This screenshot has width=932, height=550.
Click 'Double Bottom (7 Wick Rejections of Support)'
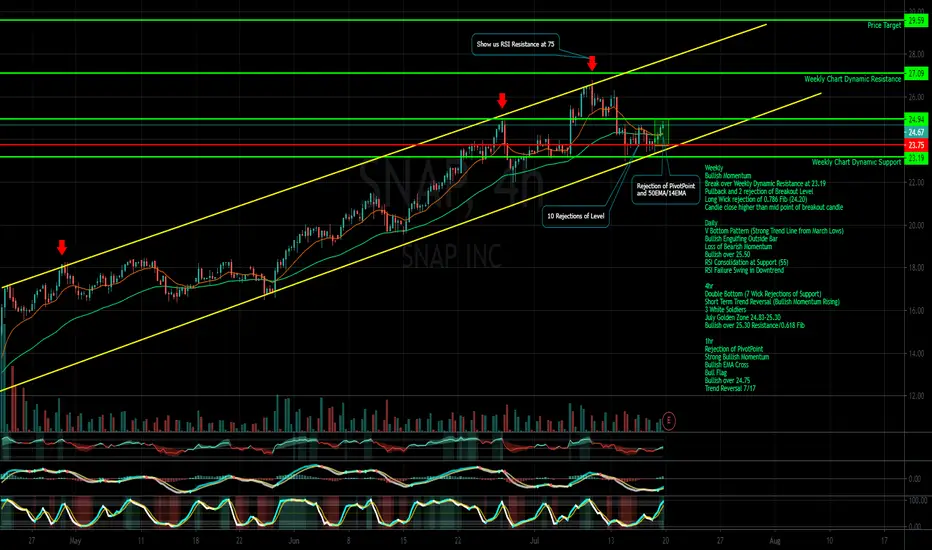click(x=763, y=294)
